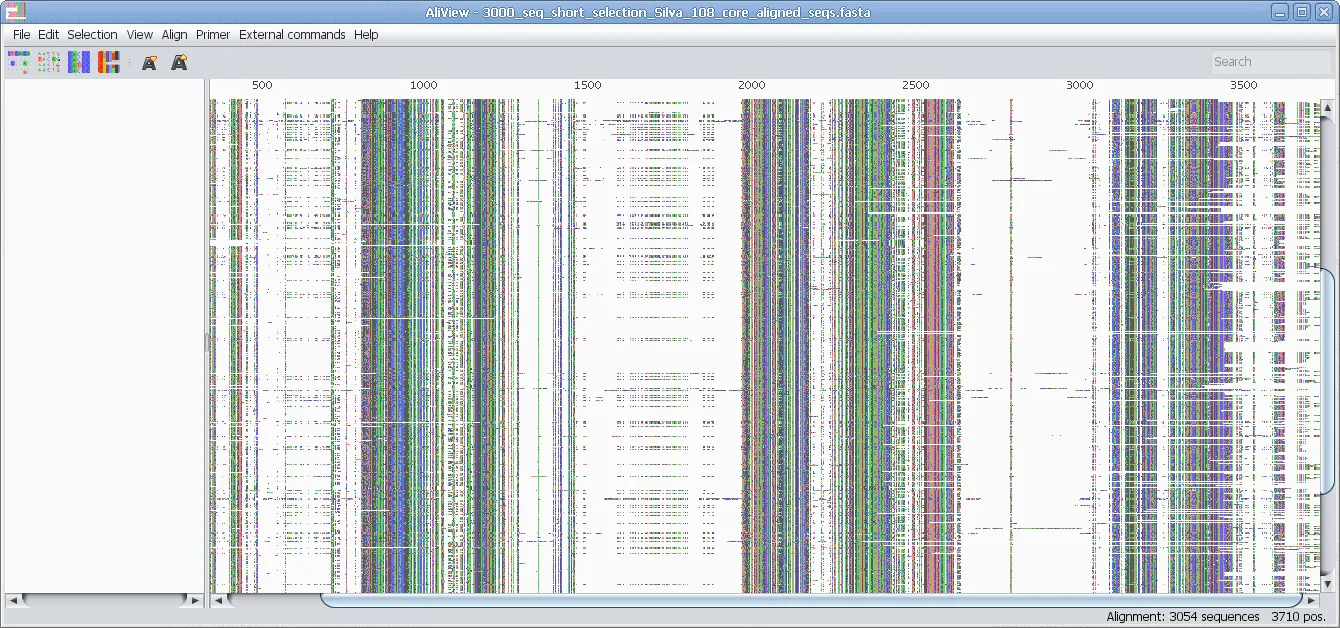Click the first sequence-difference highlight toolbar icon
Image resolution: width=1340 pixels, height=628 pixels.
click(x=19, y=62)
